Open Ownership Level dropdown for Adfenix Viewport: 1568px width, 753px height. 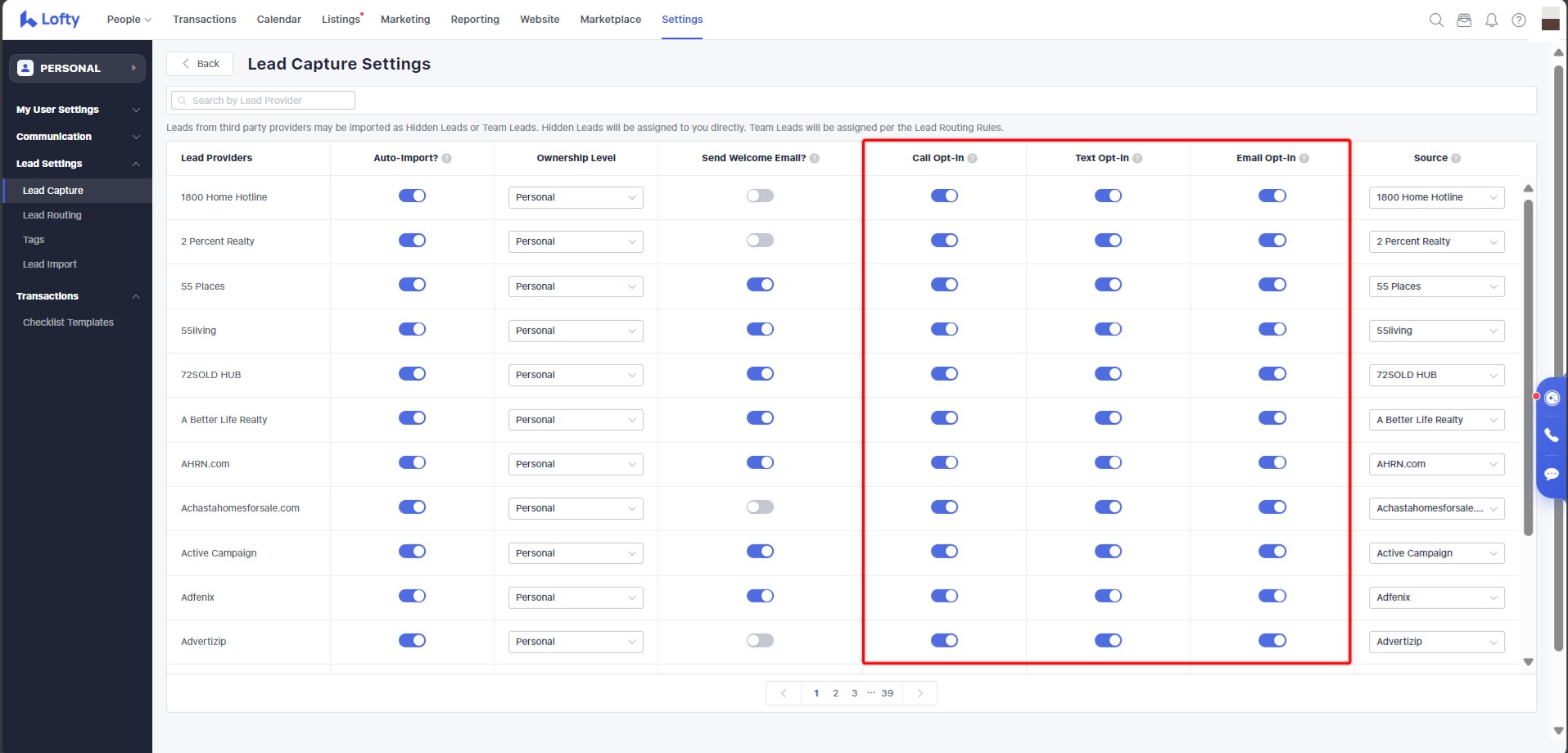(x=576, y=597)
